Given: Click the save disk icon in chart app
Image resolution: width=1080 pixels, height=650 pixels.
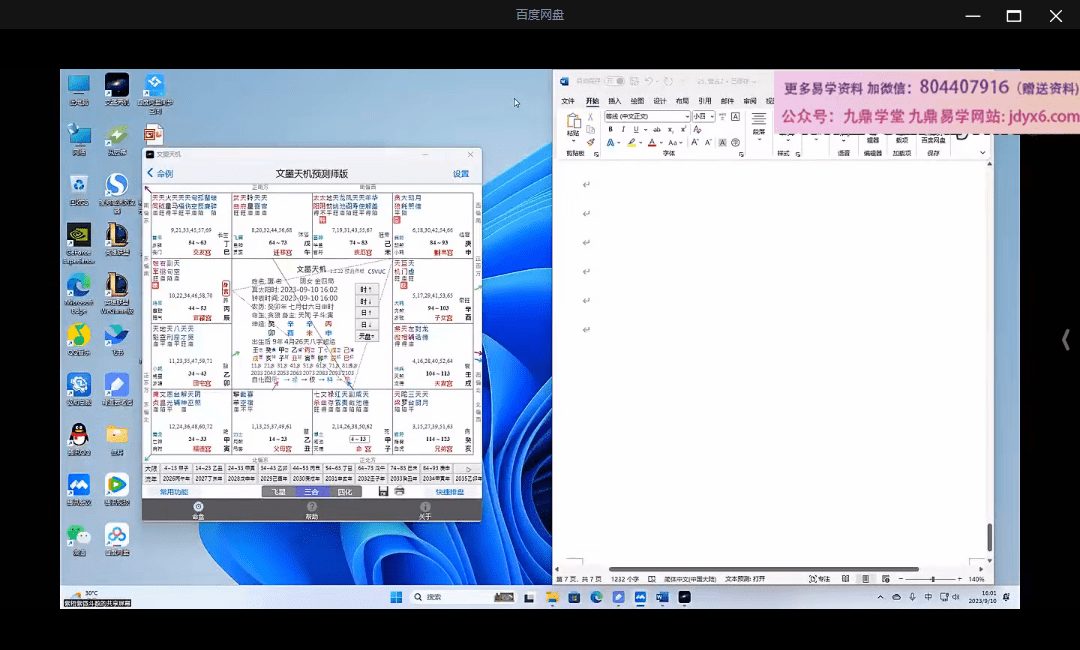Looking at the screenshot, I should 383,492.
